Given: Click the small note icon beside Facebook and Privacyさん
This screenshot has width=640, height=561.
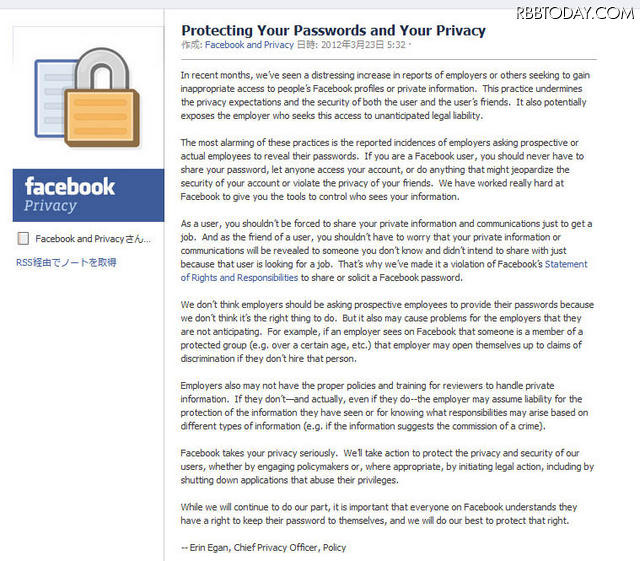Looking at the screenshot, I should tap(23, 239).
